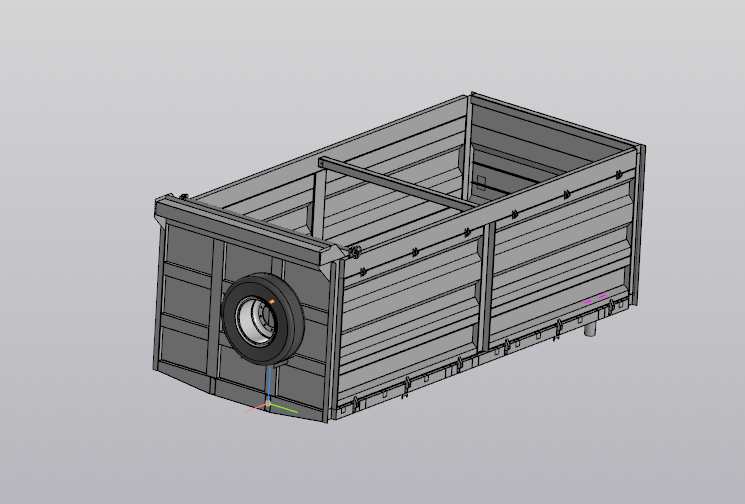Select the cylindrical peg under the body floor

(x=590, y=329)
